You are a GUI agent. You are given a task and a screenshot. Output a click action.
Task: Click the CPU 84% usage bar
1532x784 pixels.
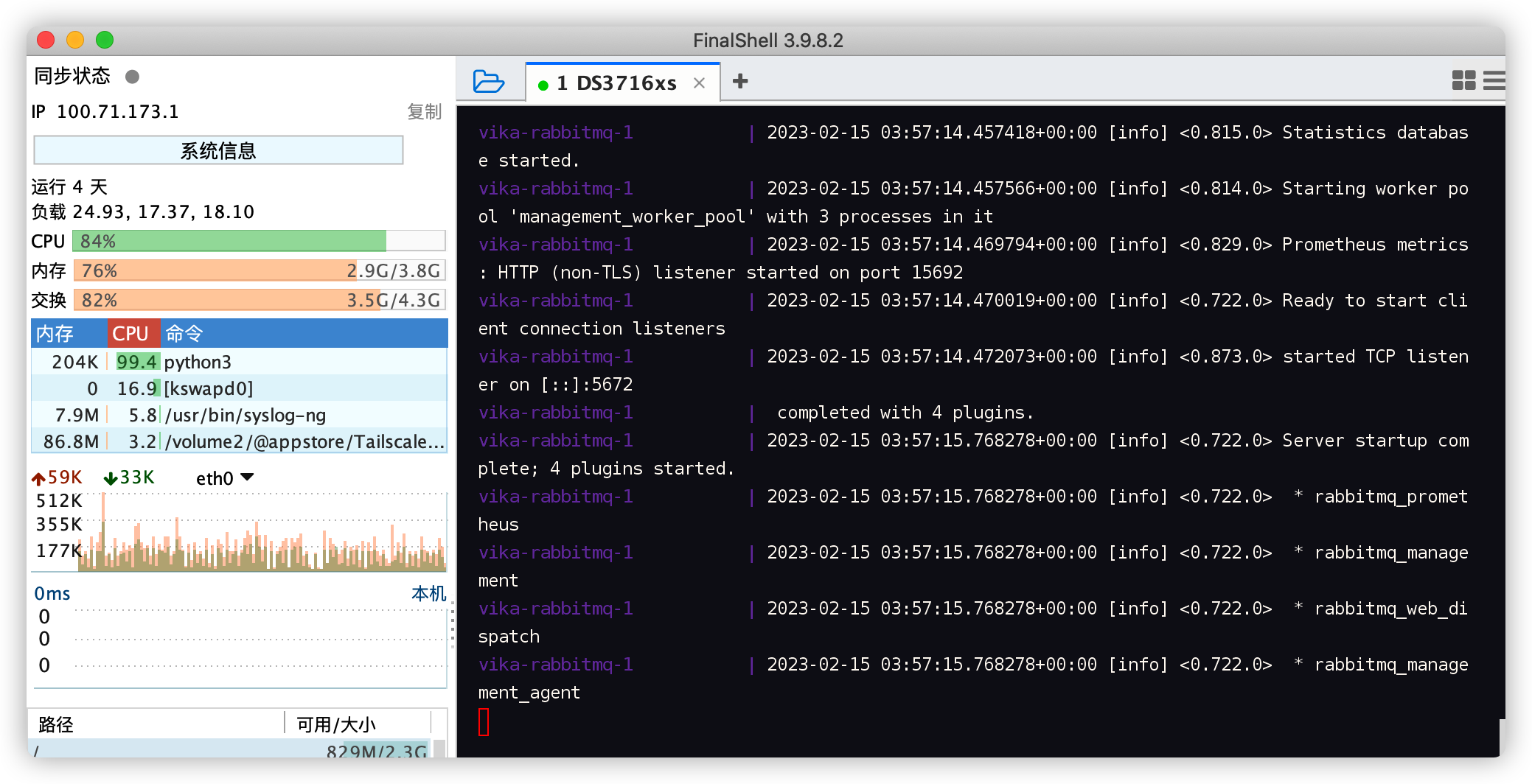[x=259, y=241]
